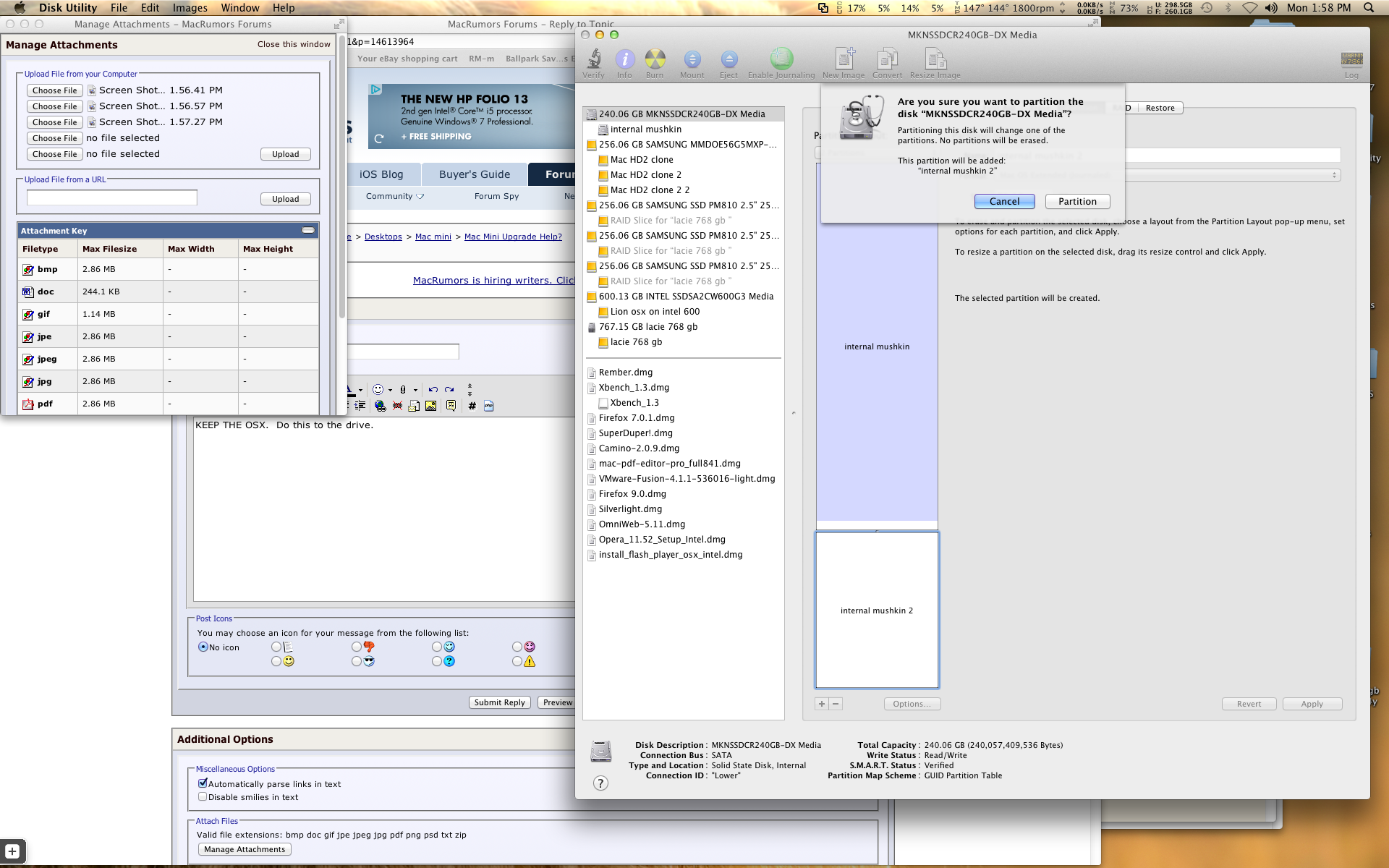Click the Verify toolbar icon
This screenshot has height=868, width=1389.
(x=593, y=60)
